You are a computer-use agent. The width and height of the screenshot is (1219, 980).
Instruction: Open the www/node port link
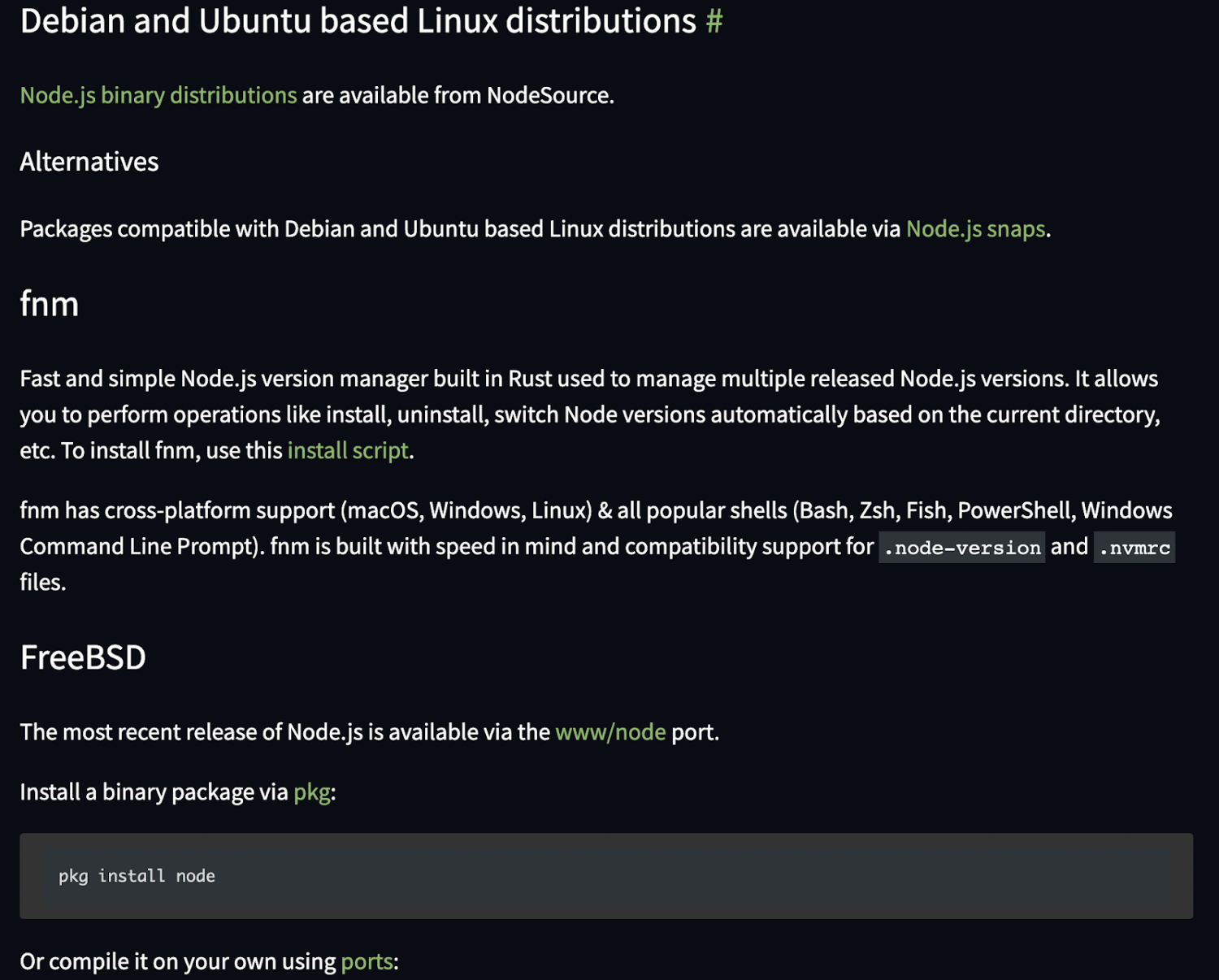pyautogui.click(x=610, y=731)
